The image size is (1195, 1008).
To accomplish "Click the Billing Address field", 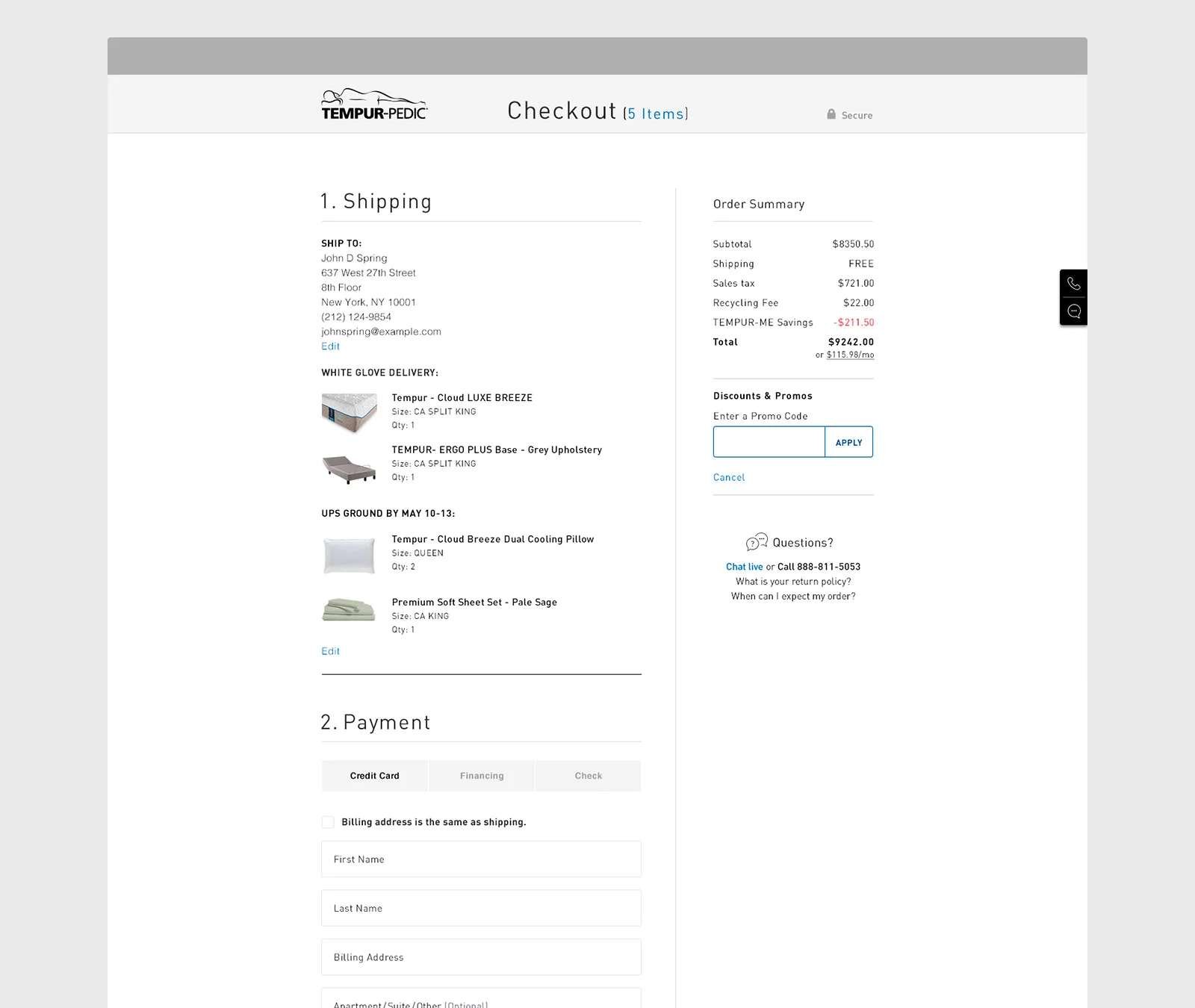I will pos(482,957).
